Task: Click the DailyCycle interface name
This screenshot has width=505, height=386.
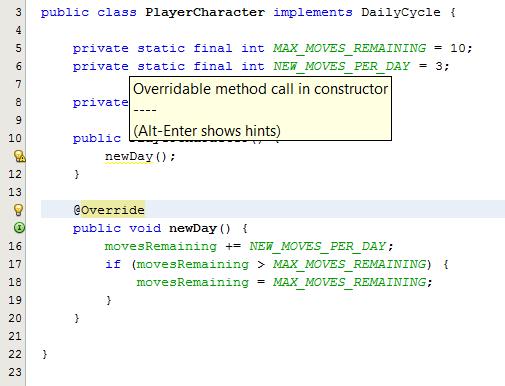Action: coord(401,12)
